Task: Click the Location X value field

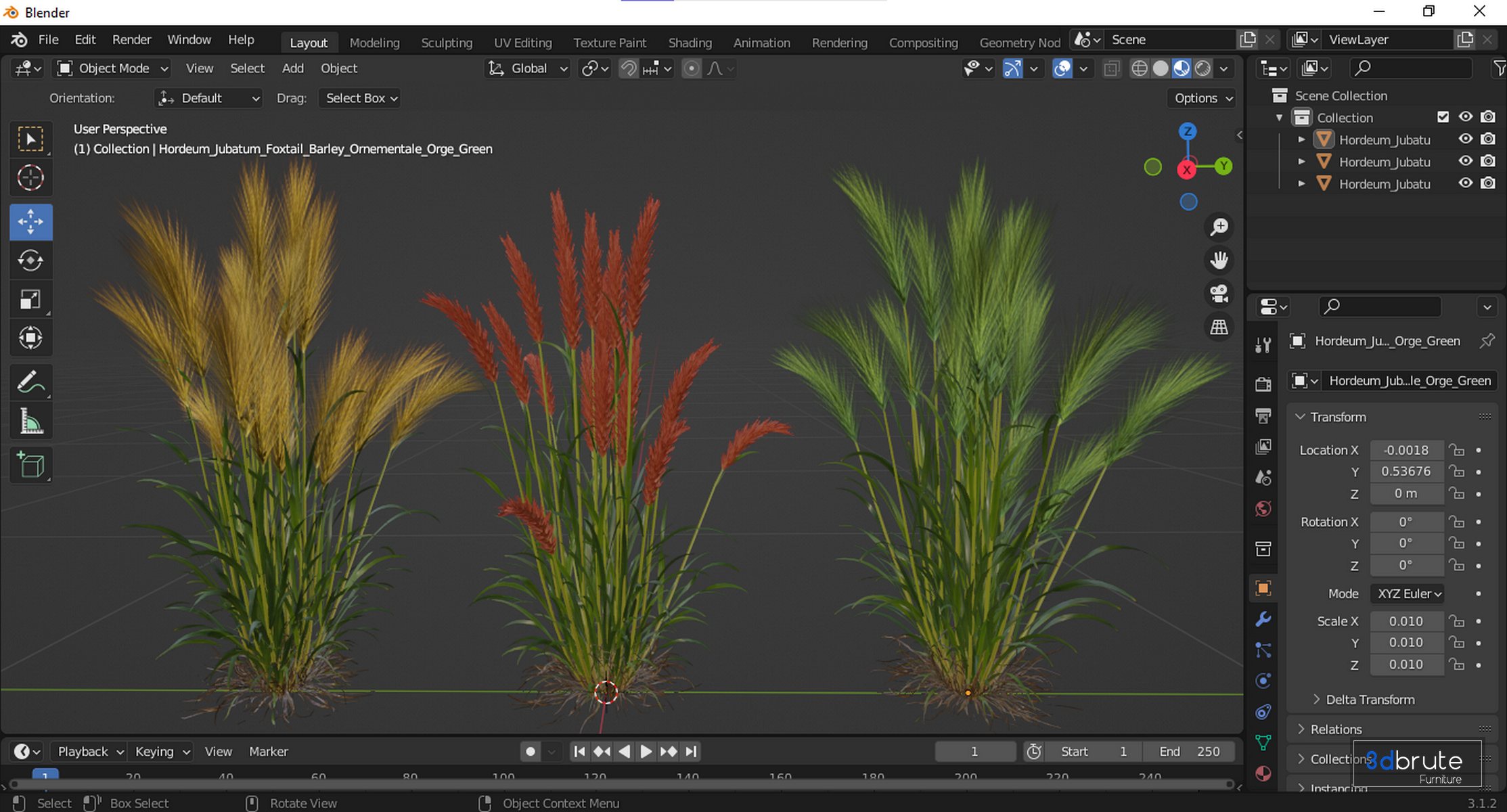Action: coord(1406,450)
